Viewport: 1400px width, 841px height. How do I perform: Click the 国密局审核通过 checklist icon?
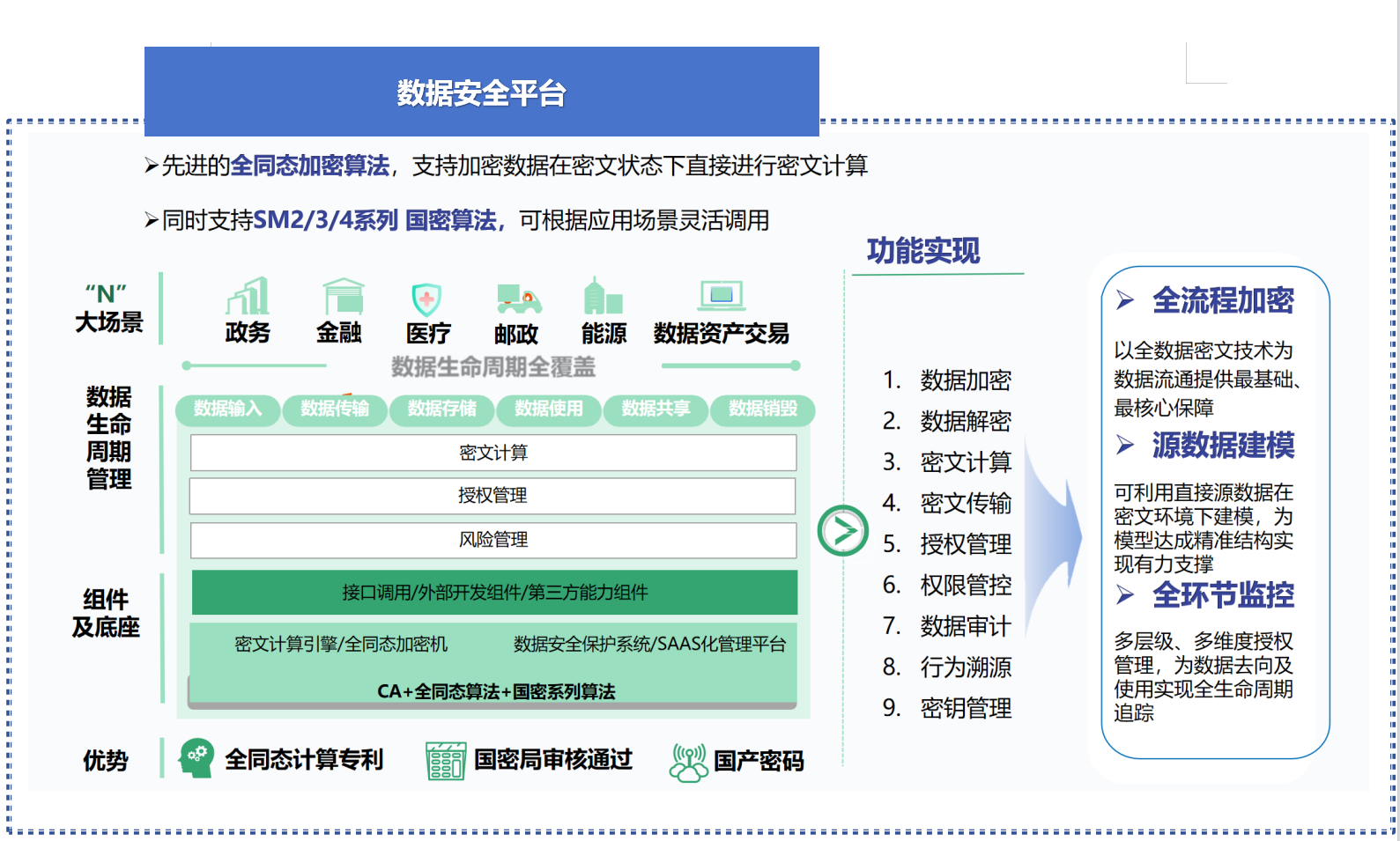coord(445,760)
